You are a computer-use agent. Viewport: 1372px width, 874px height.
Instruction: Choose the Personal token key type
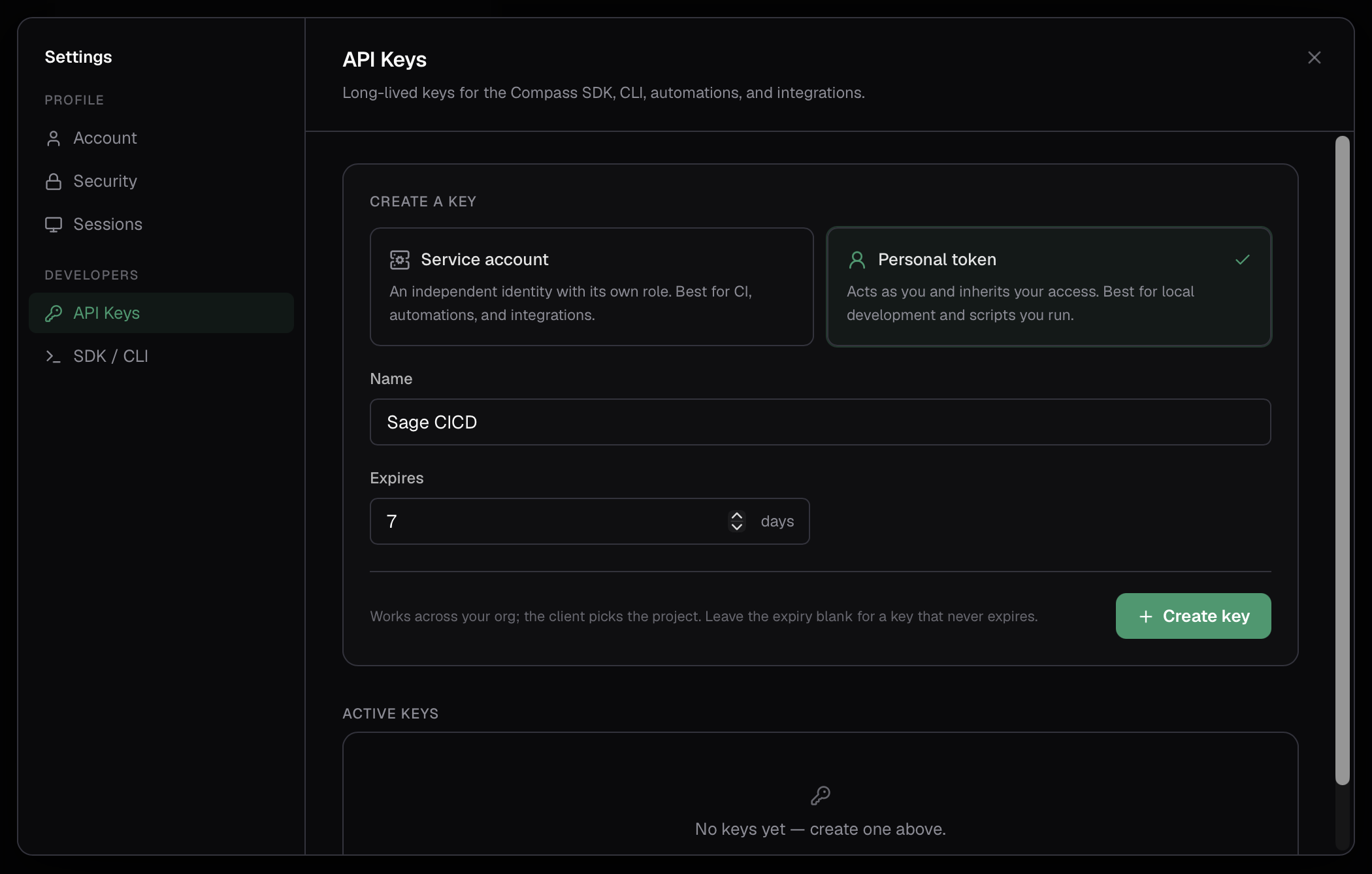pos(1049,287)
